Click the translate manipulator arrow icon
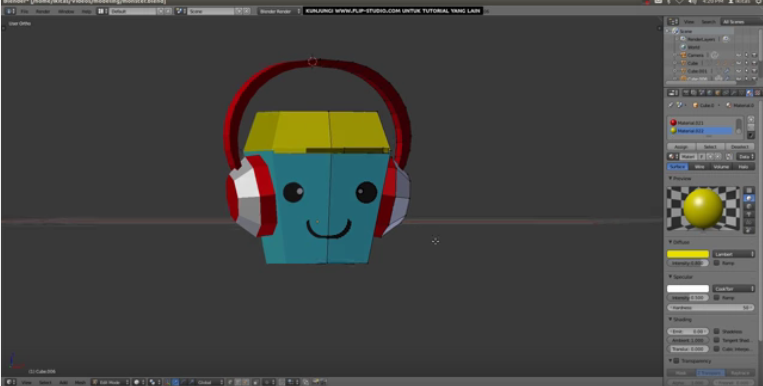This screenshot has height=386, width=763. point(175,382)
